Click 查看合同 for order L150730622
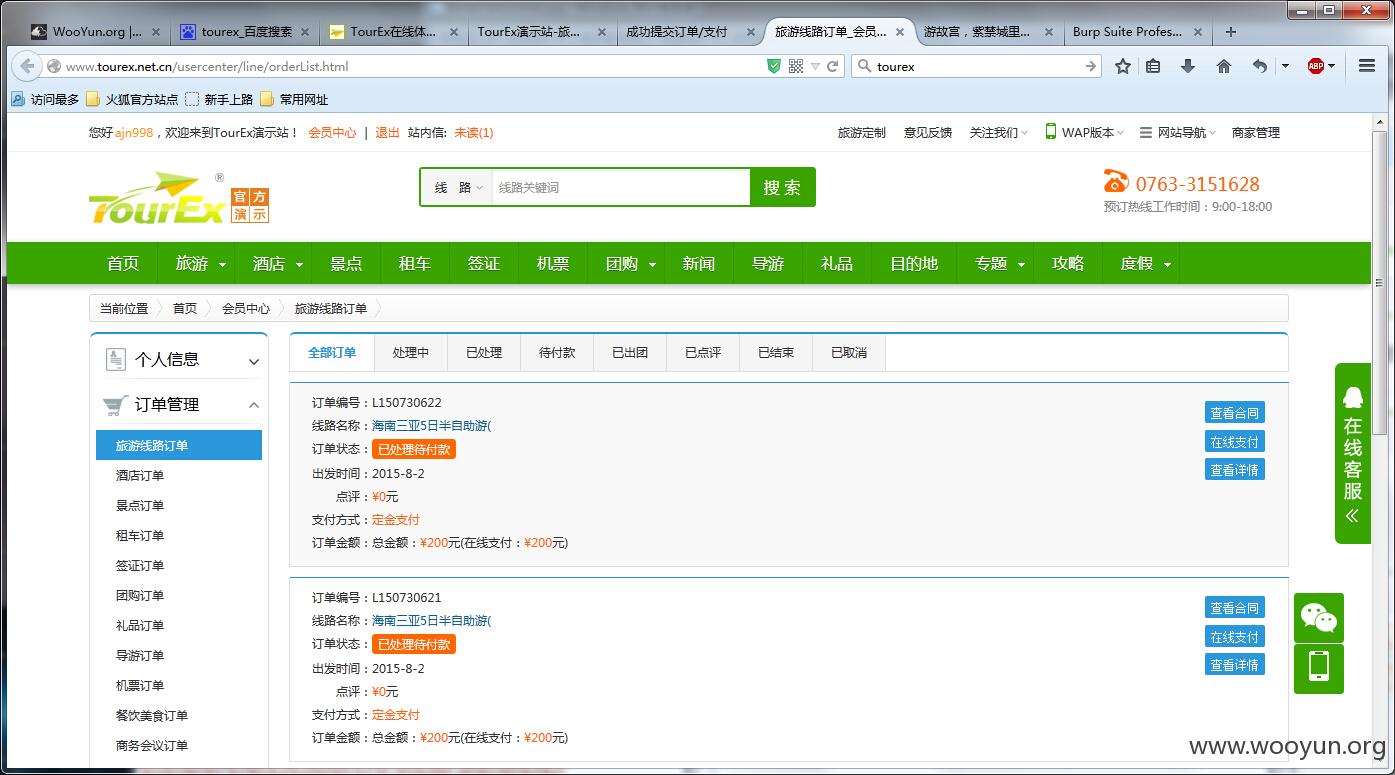1395x775 pixels. tap(1235, 412)
